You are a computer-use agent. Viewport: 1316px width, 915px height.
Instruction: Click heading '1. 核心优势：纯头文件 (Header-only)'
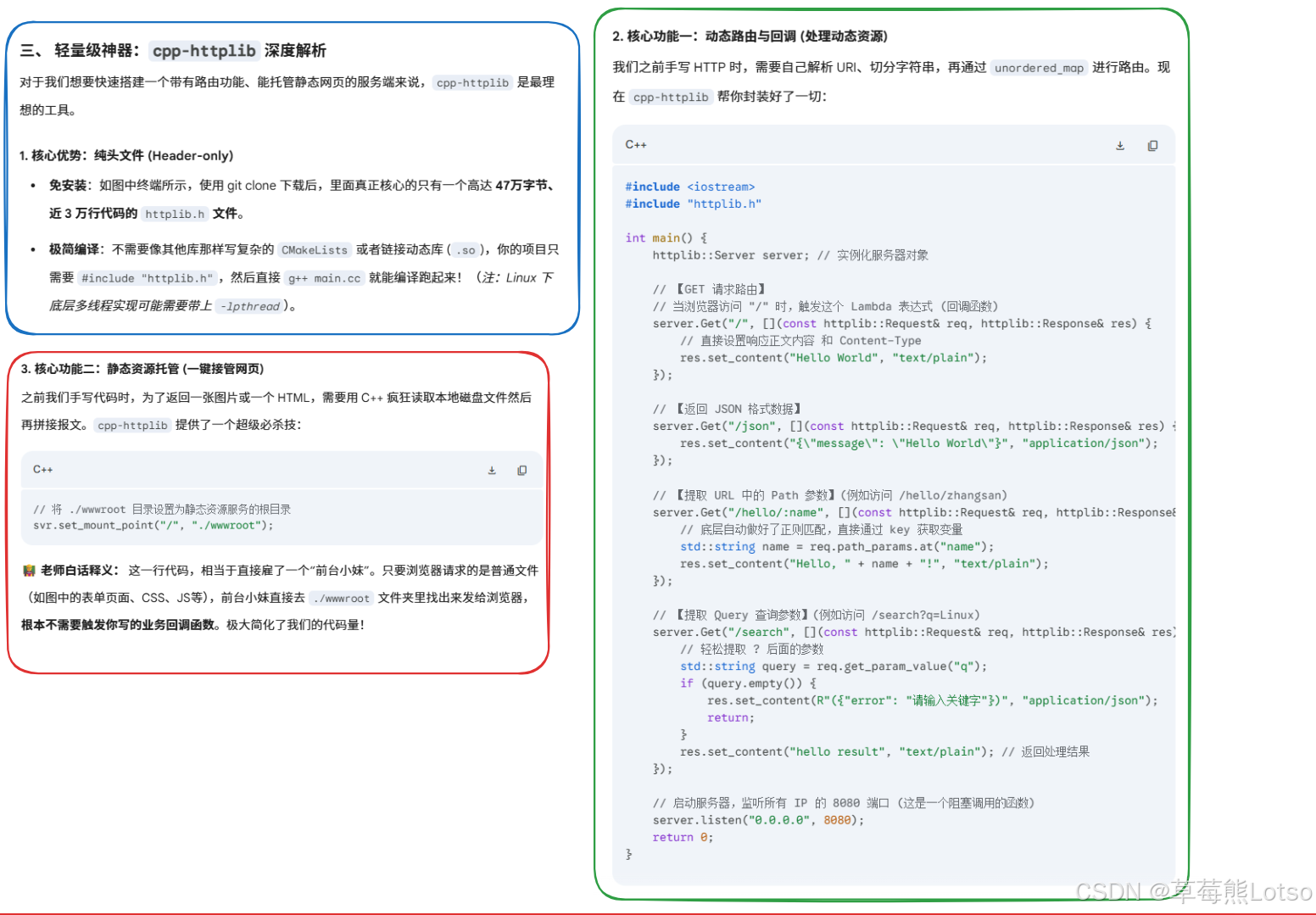click(x=126, y=156)
